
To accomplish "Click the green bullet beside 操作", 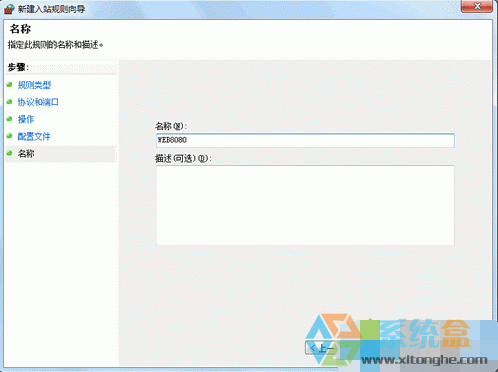I will pyautogui.click(x=9, y=118).
